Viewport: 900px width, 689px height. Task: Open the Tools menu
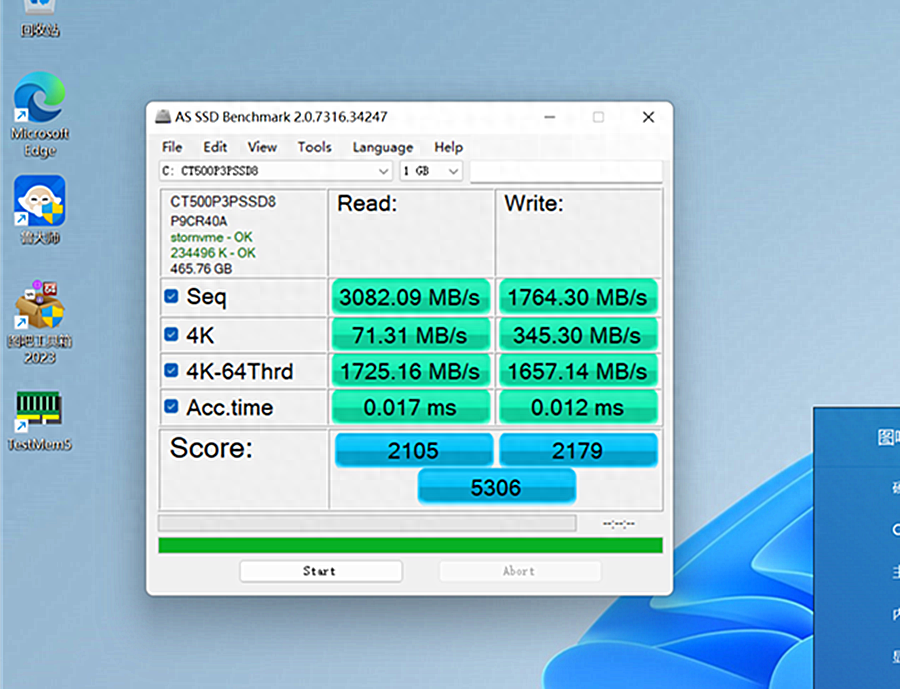point(315,147)
